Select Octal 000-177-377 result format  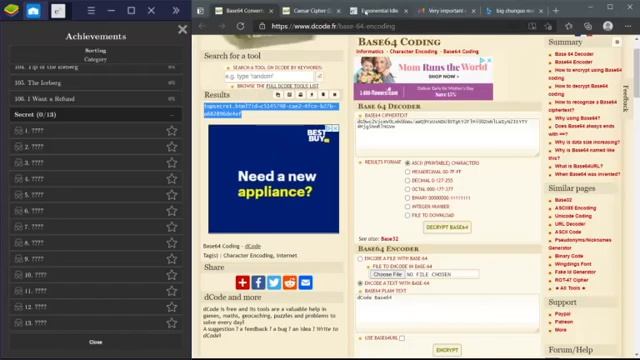point(407,189)
